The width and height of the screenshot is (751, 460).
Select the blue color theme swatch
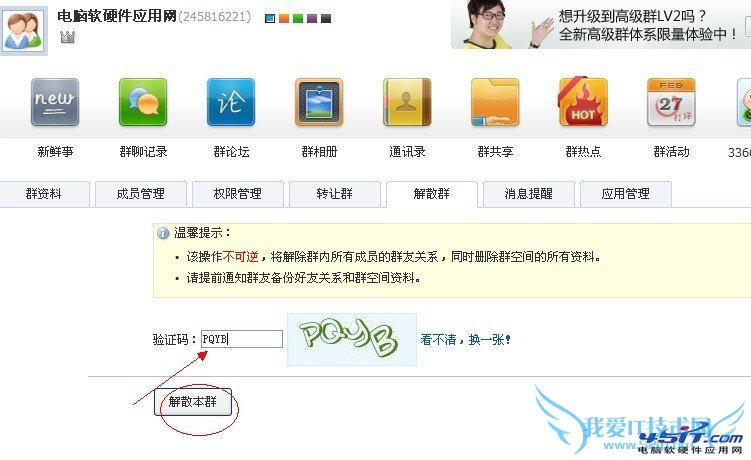[270, 19]
